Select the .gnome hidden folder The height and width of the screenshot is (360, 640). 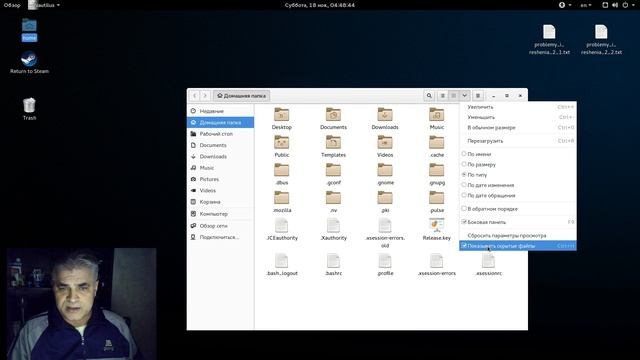(x=385, y=174)
